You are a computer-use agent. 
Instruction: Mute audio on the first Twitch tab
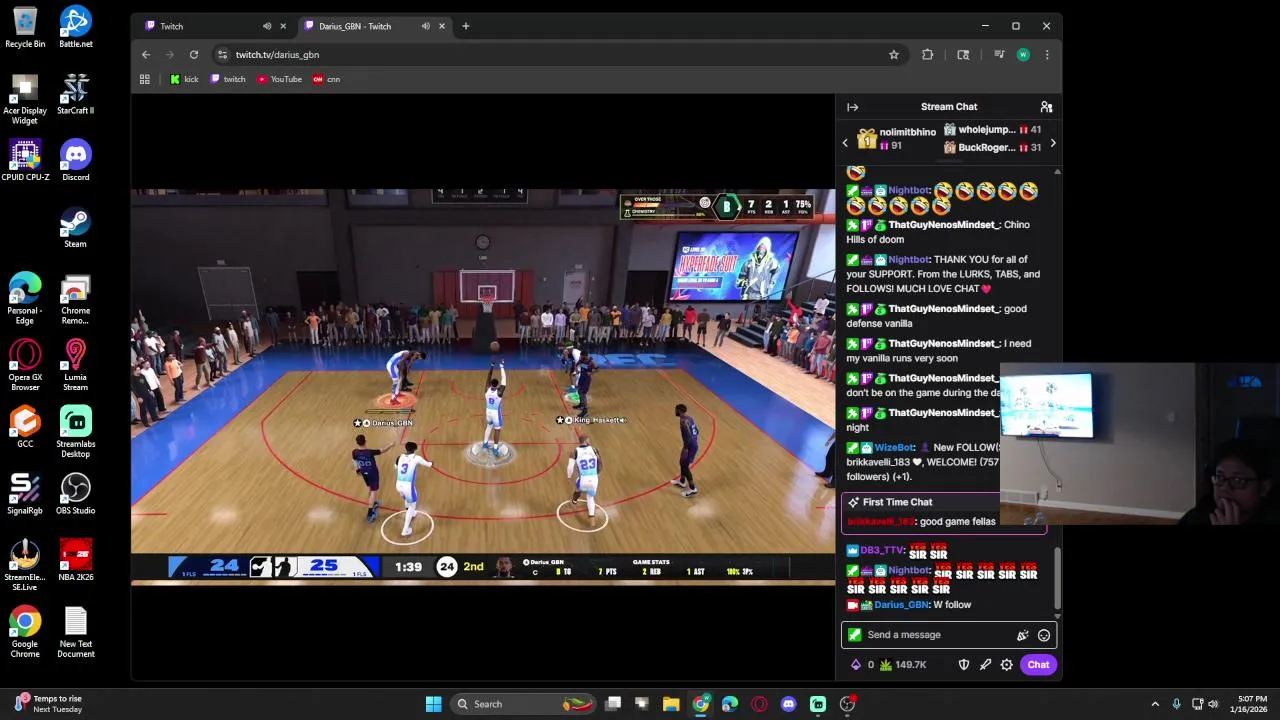point(267,26)
